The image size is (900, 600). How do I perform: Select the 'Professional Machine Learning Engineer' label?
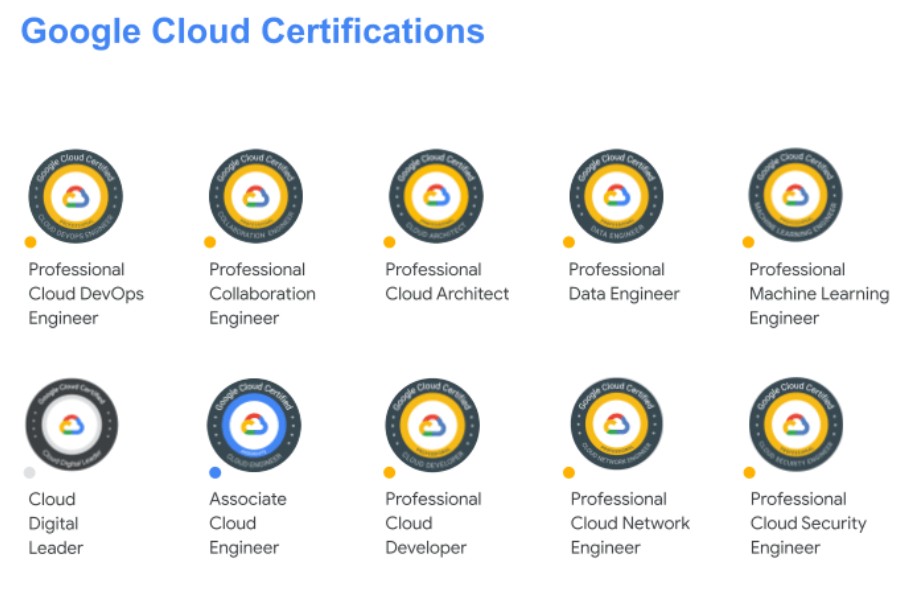coord(819,293)
